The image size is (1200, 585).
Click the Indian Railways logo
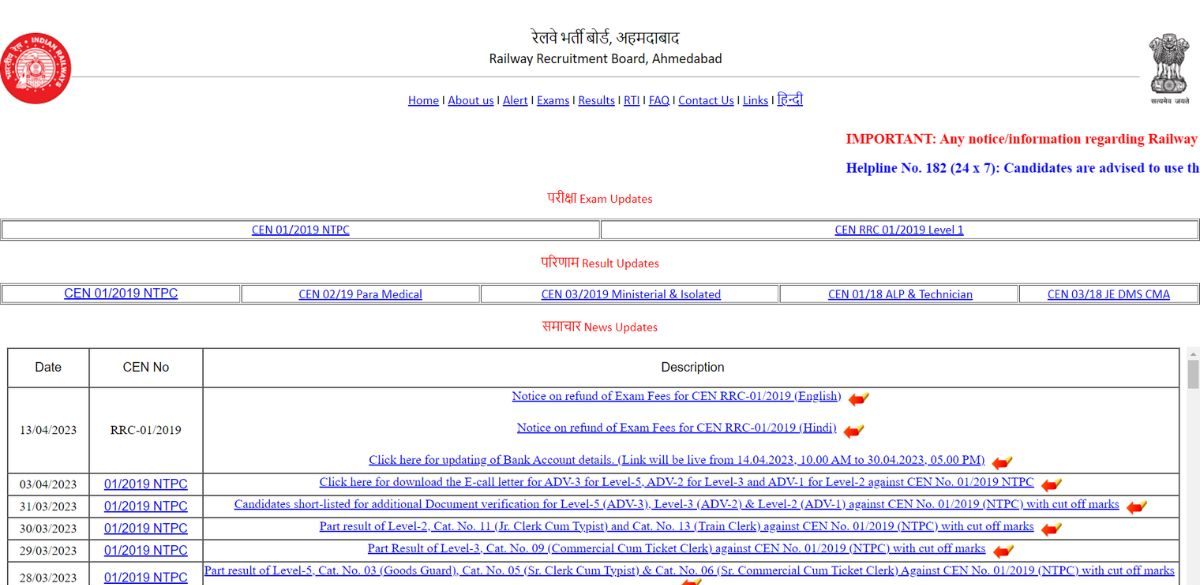(36, 68)
